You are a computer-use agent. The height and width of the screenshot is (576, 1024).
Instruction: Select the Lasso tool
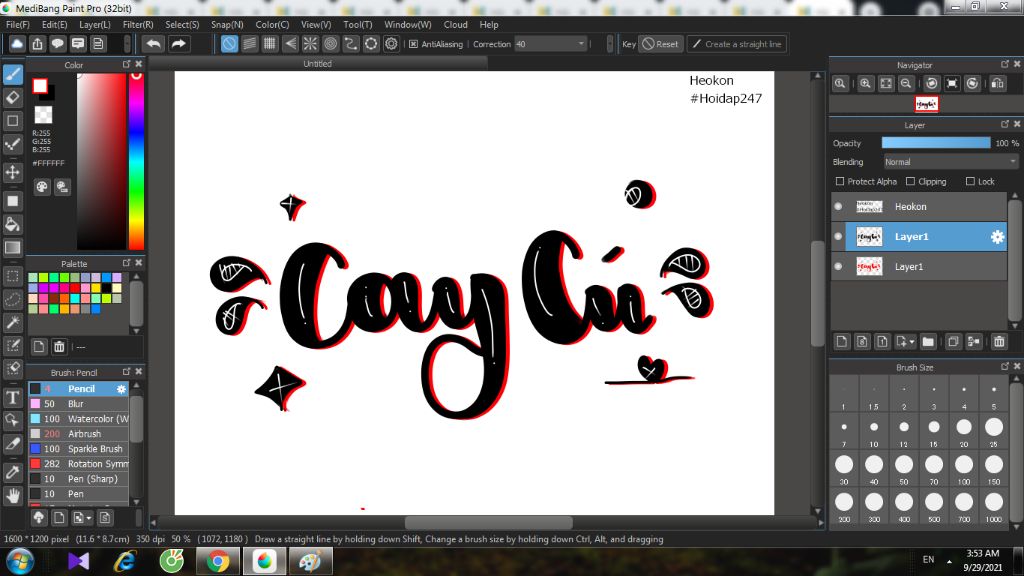(x=12, y=299)
